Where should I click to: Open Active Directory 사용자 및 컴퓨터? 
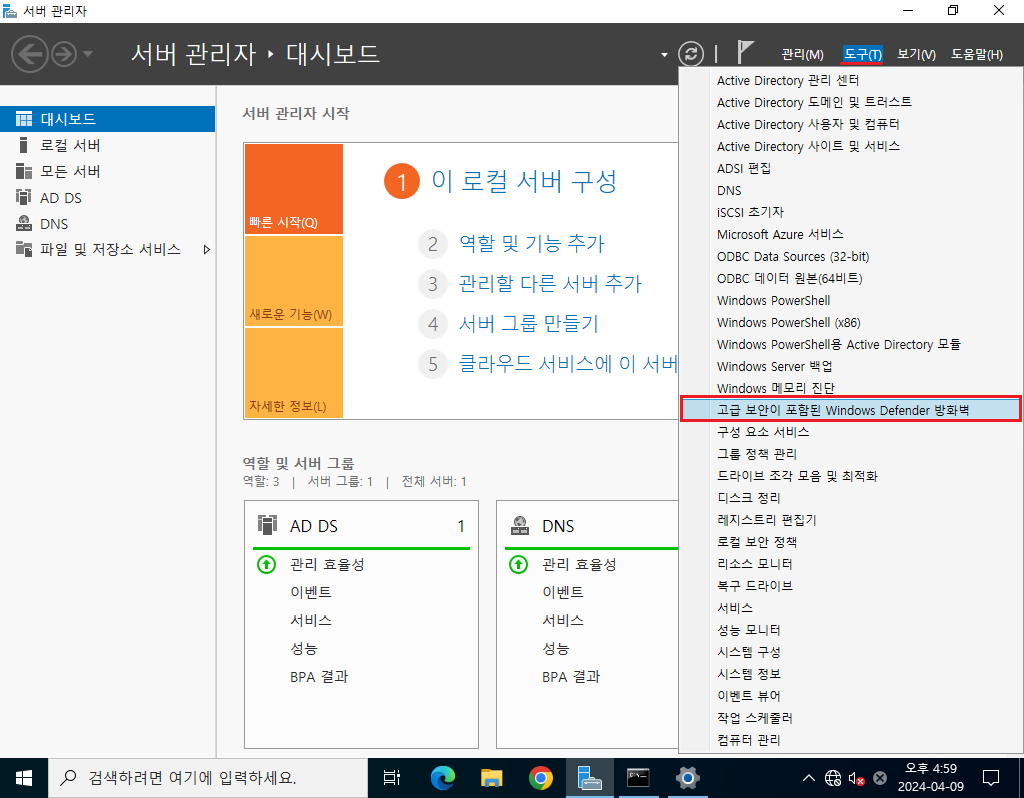click(850, 124)
